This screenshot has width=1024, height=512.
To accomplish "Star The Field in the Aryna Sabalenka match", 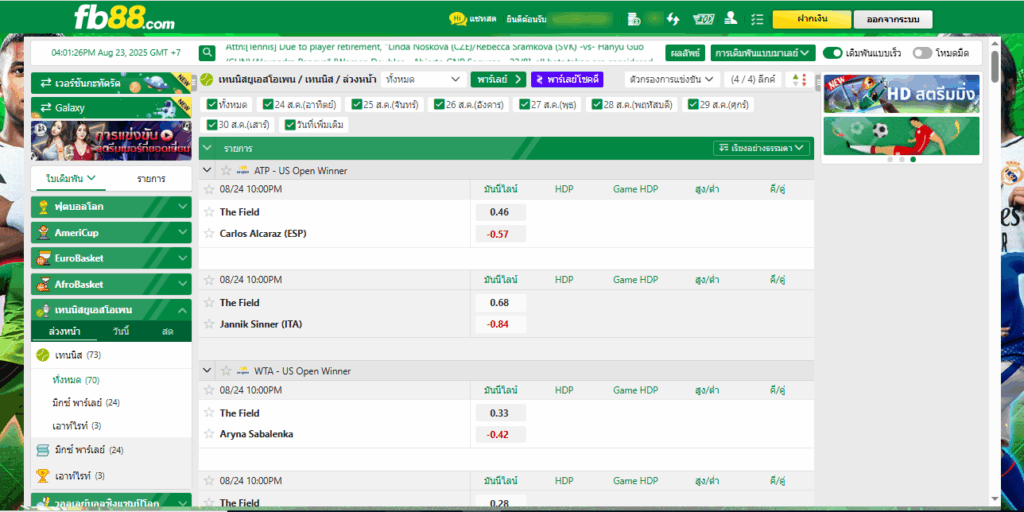I will pyautogui.click(x=209, y=413).
